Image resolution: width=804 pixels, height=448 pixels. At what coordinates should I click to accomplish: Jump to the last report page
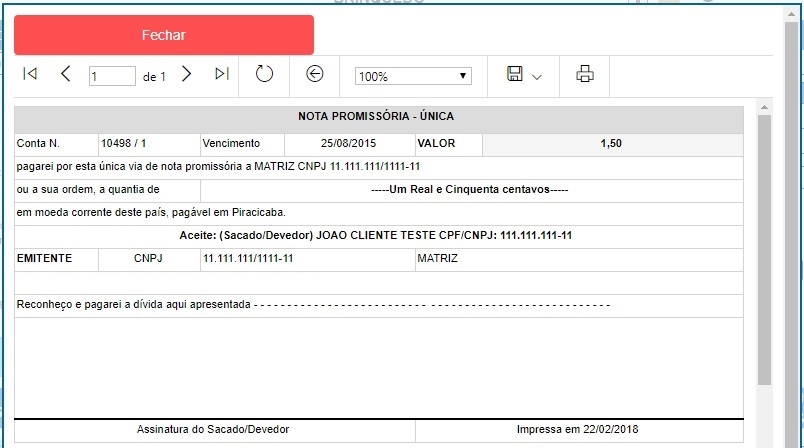point(222,74)
